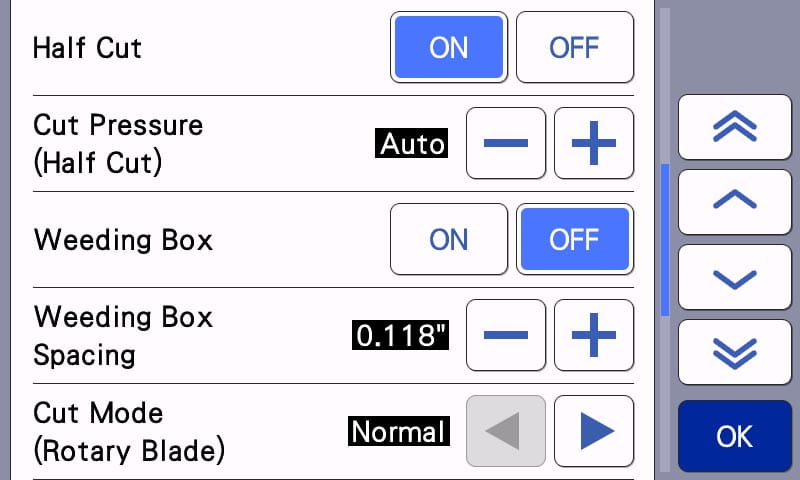Click the 0.118" spacing value
The height and width of the screenshot is (480, 800).
click(x=400, y=336)
